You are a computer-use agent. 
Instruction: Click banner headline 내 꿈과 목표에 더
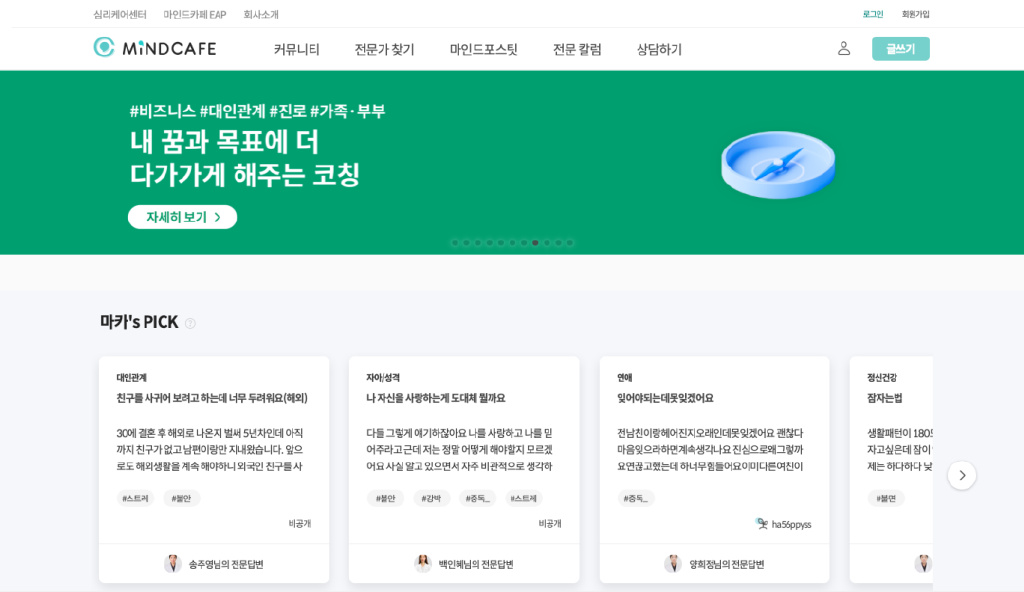click(x=224, y=142)
